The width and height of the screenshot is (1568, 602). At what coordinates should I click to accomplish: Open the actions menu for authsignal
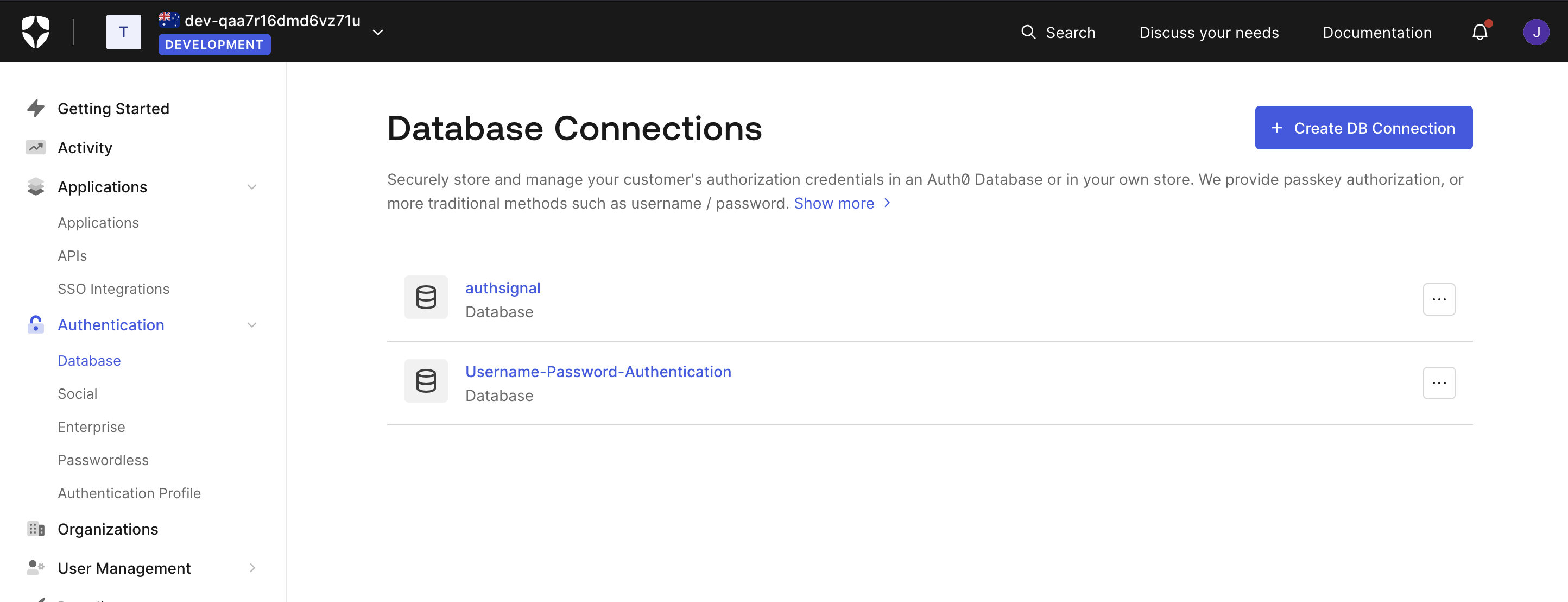coord(1439,299)
